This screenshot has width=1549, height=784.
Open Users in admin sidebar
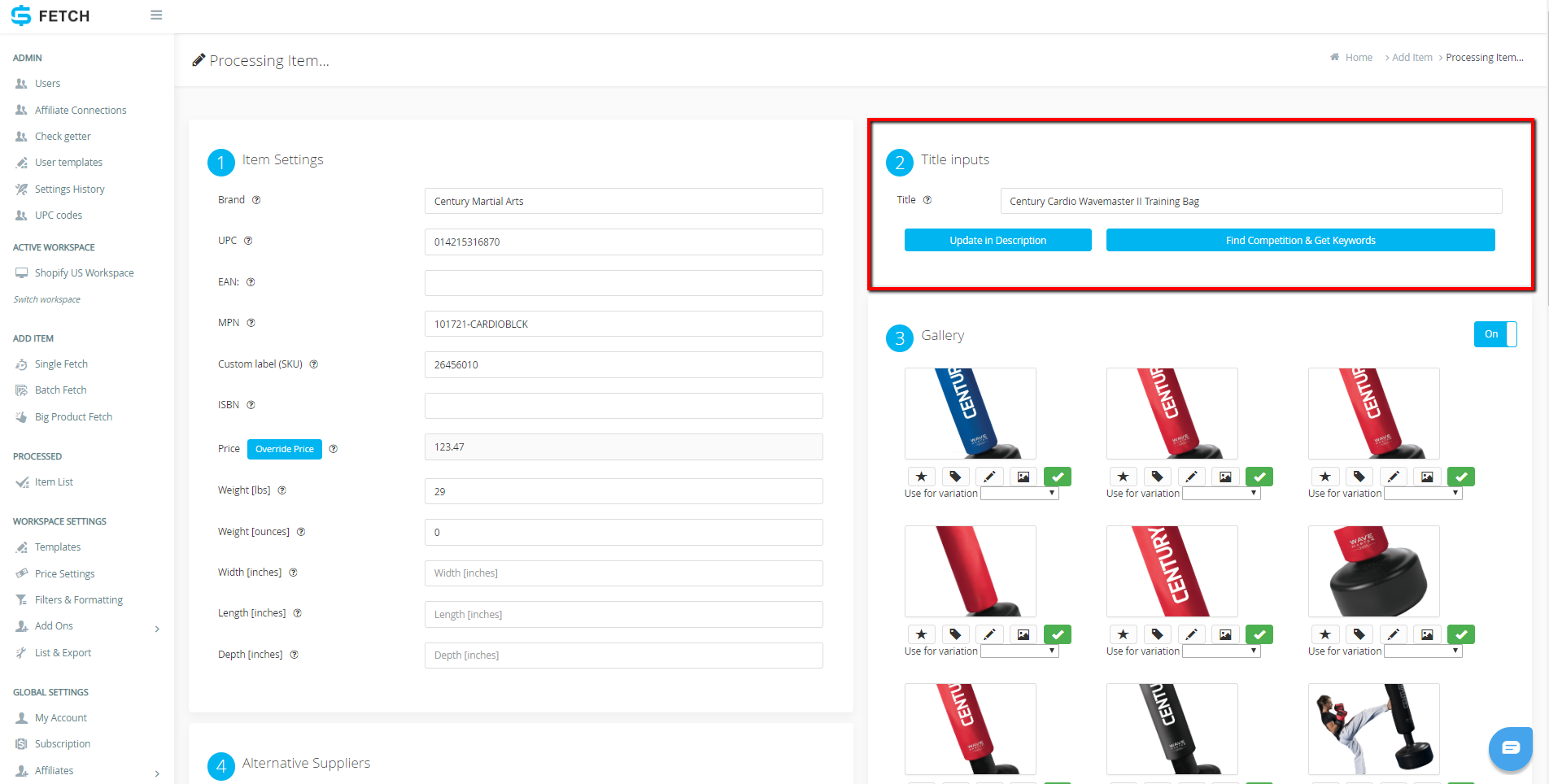point(47,84)
